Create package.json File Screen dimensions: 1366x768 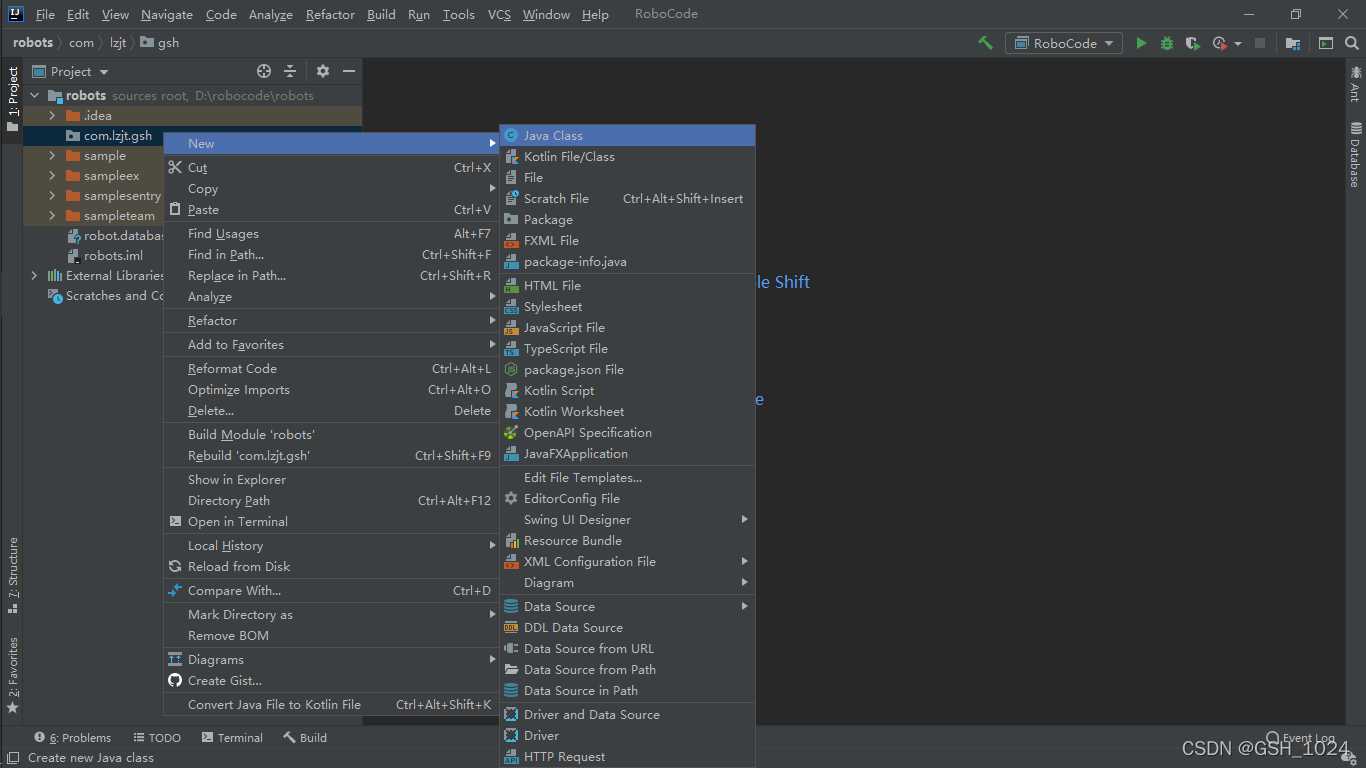(x=627, y=370)
